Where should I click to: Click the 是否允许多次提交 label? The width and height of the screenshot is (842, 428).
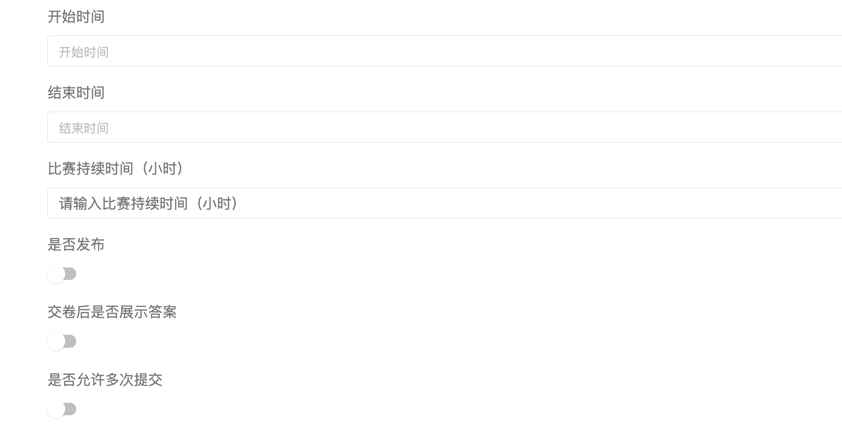click(x=105, y=380)
